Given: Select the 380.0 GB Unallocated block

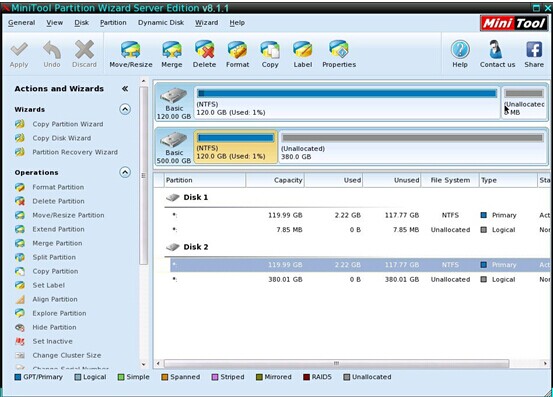Looking at the screenshot, I should pyautogui.click(x=413, y=147).
